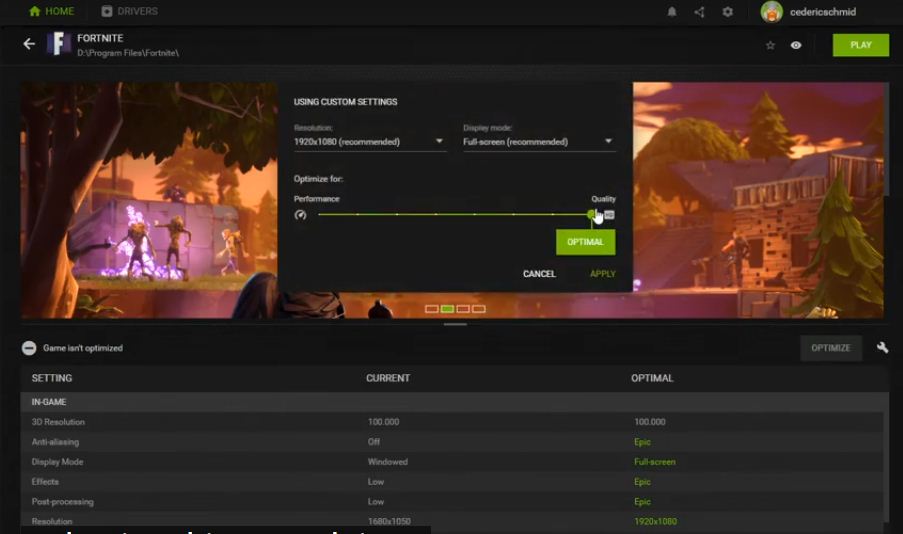
Task: Apply the custom settings
Action: [602, 274]
